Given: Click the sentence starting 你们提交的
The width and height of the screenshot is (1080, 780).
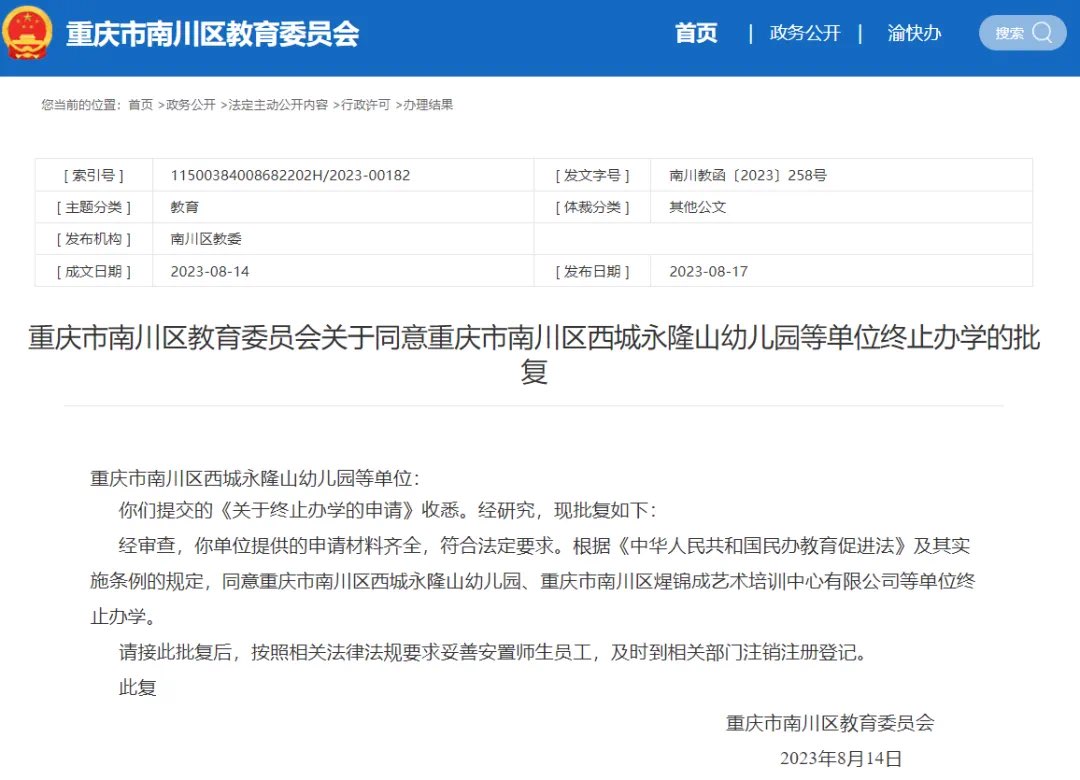Looking at the screenshot, I should [x=387, y=511].
